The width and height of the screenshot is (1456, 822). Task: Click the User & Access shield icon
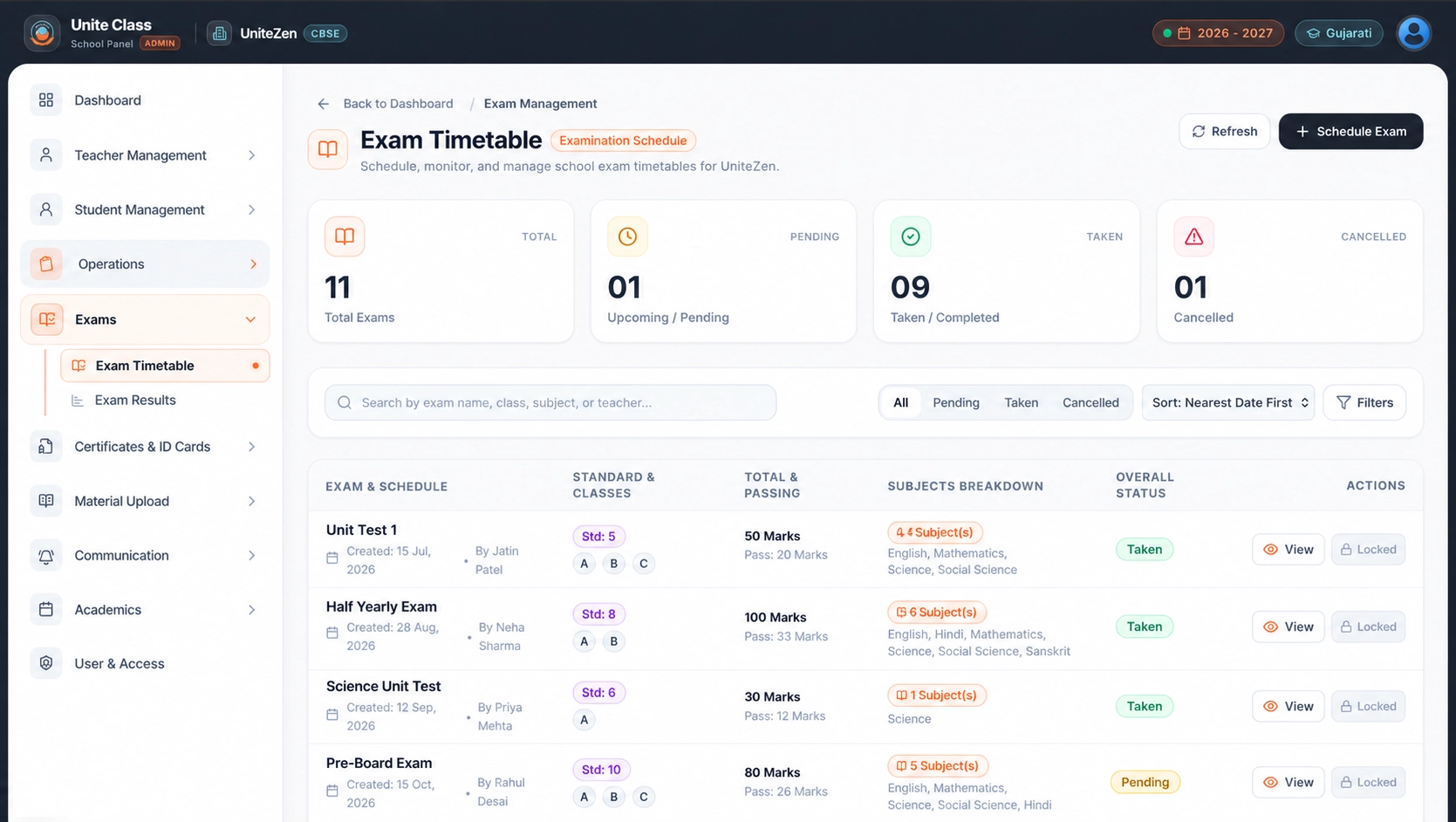coord(46,663)
